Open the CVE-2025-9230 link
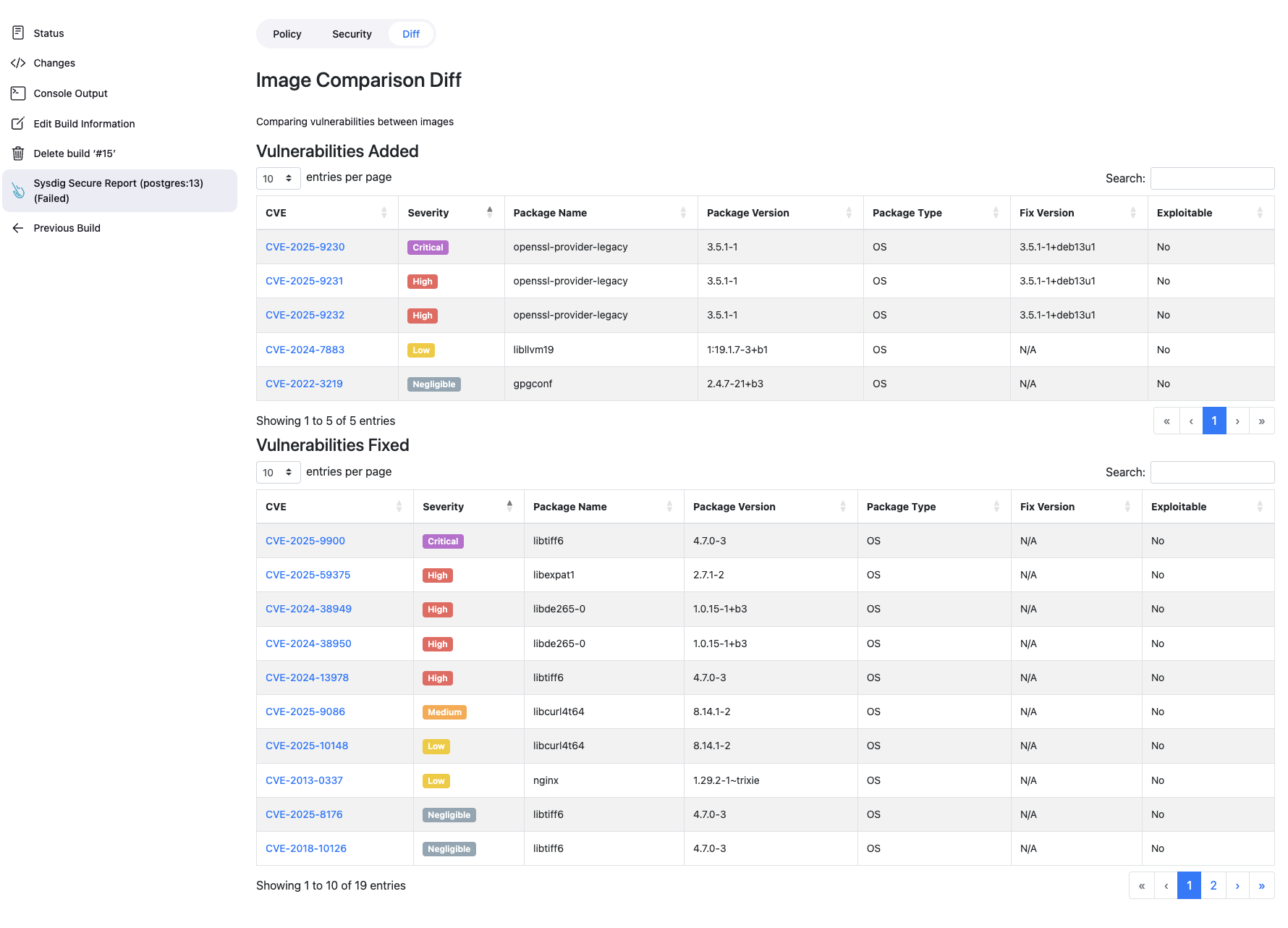1288x928 pixels. [305, 247]
